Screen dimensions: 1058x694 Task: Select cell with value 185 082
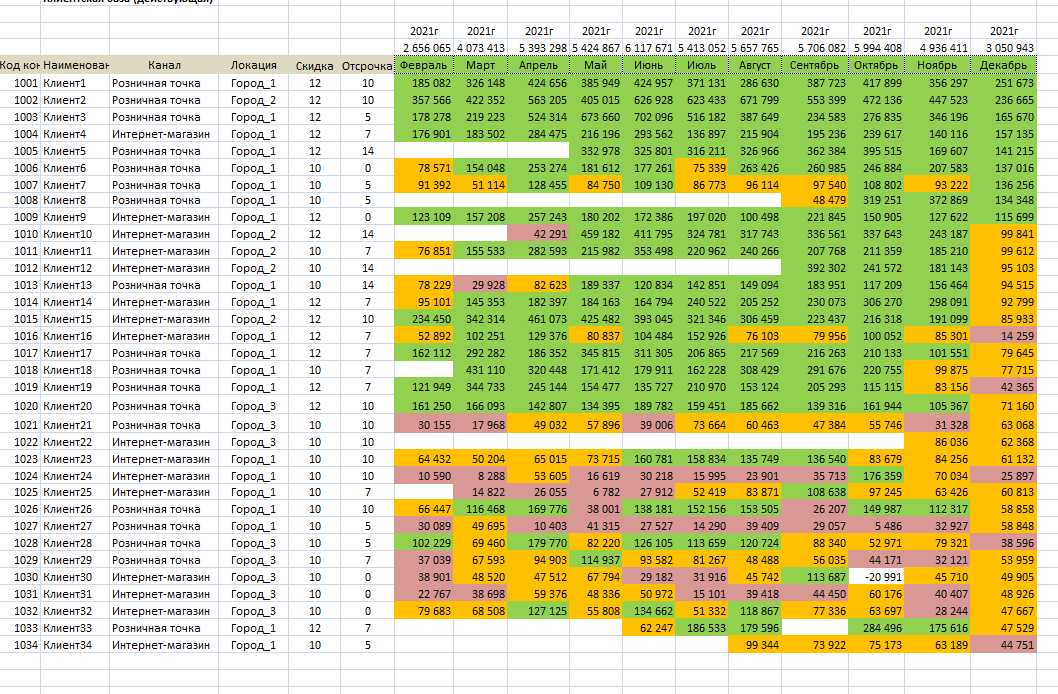pyautogui.click(x=424, y=83)
